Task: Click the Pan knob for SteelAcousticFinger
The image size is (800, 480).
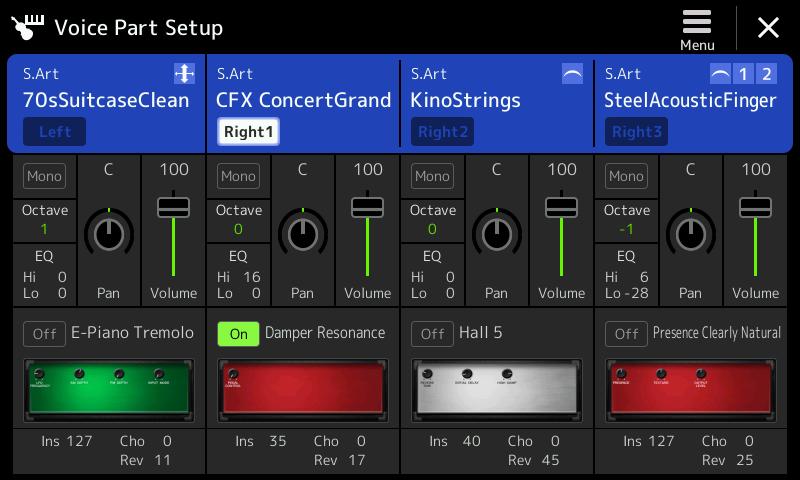Action: pos(690,234)
